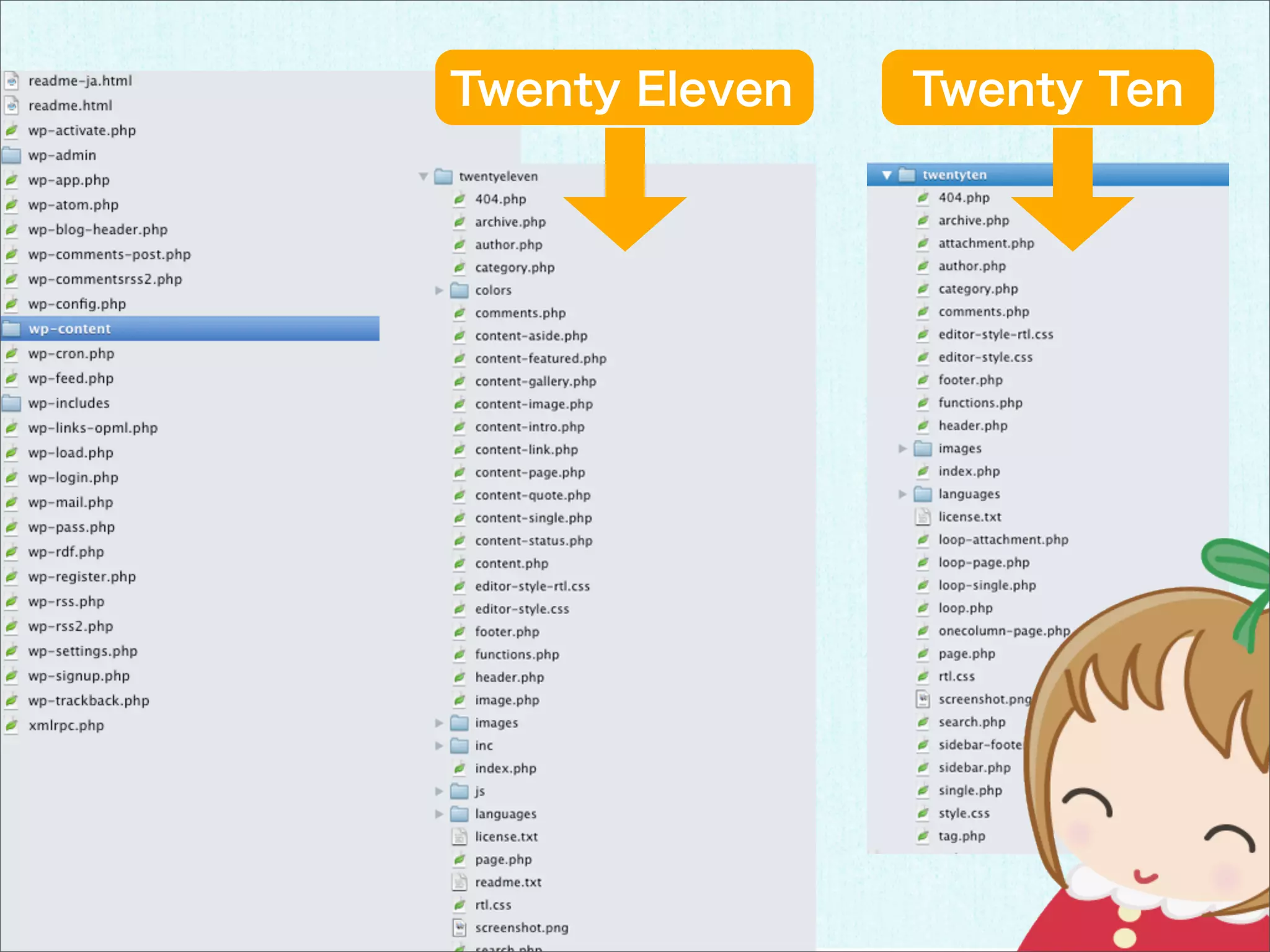Select wp-activate.php in file list
Image resolution: width=1270 pixels, height=952 pixels.
click(82, 130)
